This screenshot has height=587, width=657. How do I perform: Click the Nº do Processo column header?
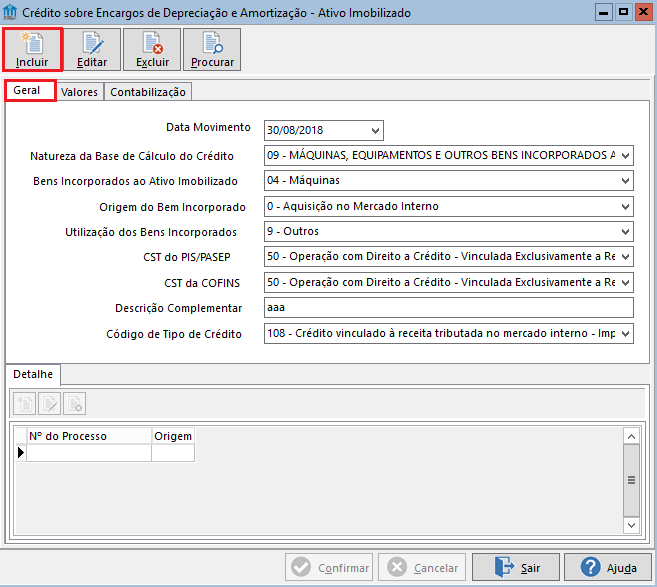89,436
